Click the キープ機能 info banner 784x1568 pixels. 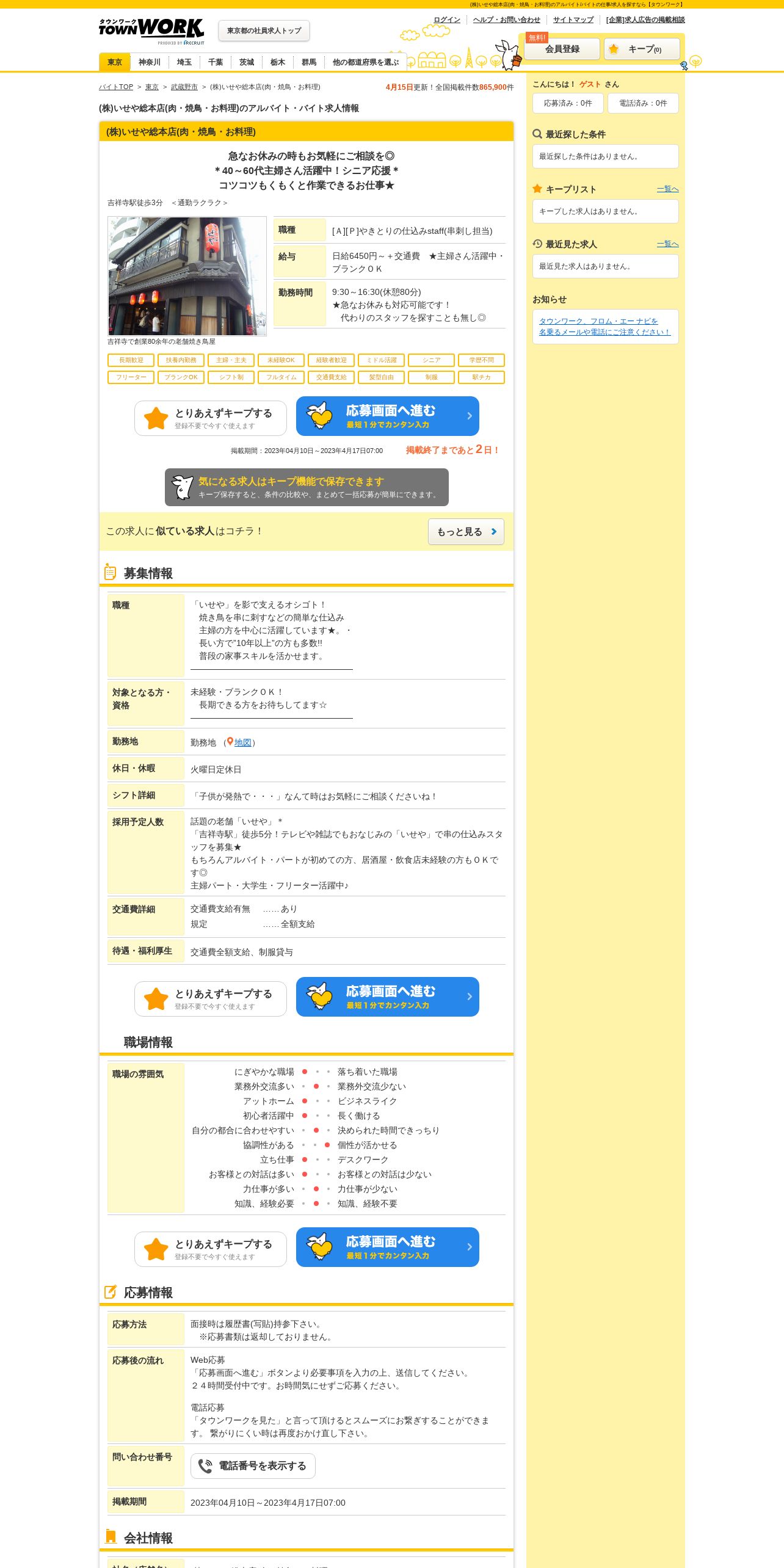[307, 487]
